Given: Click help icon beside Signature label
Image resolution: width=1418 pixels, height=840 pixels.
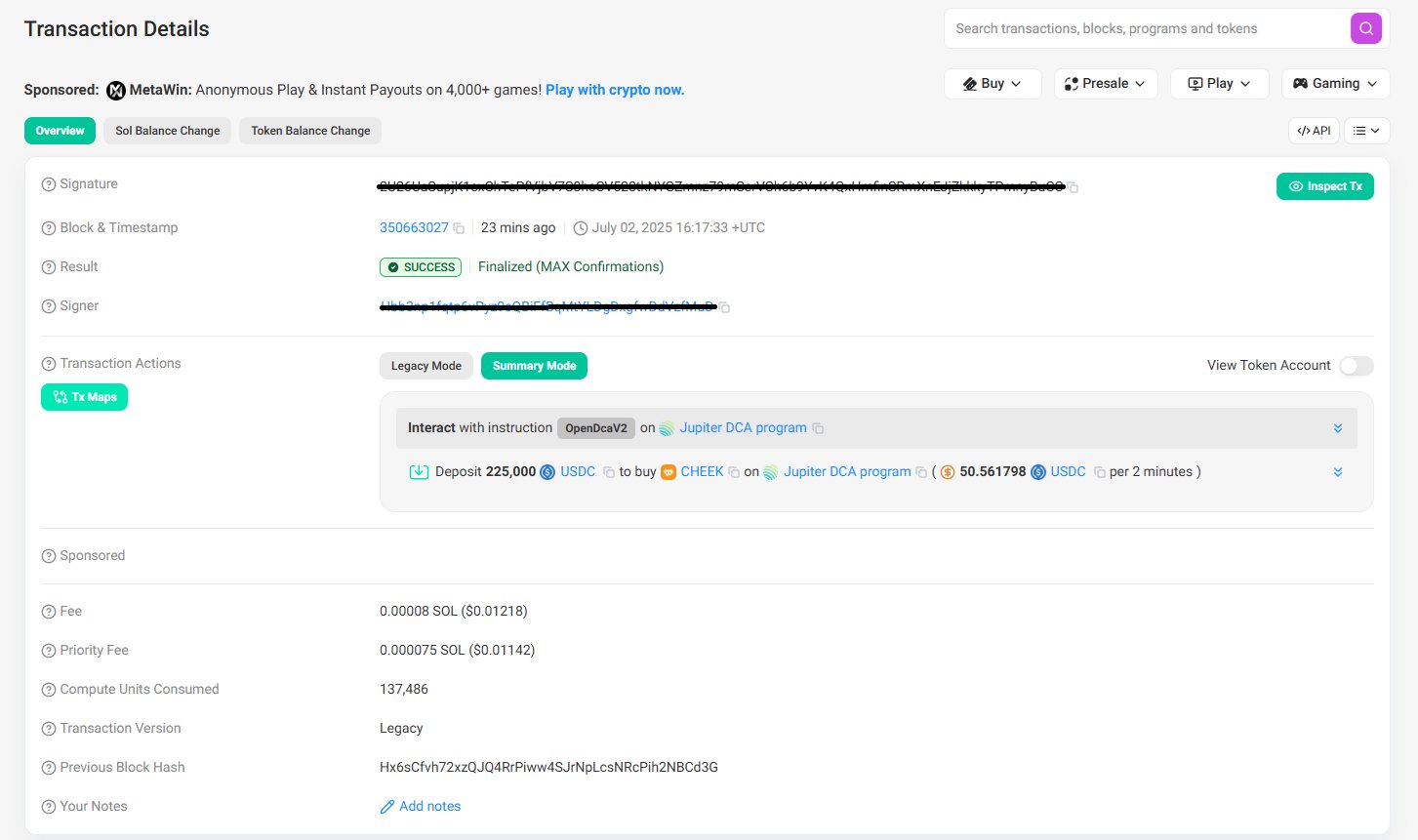Looking at the screenshot, I should click(x=49, y=184).
